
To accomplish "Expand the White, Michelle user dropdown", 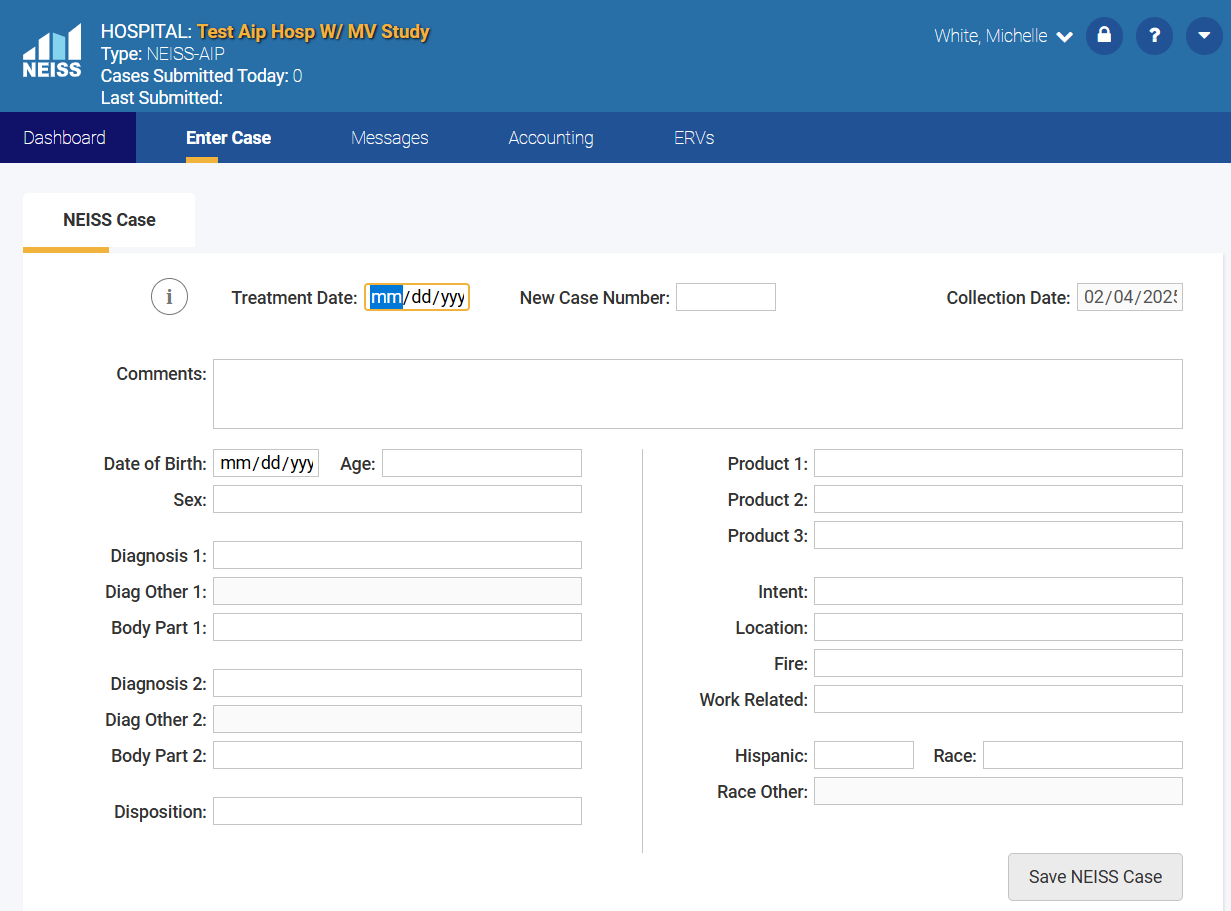I will coord(1003,36).
